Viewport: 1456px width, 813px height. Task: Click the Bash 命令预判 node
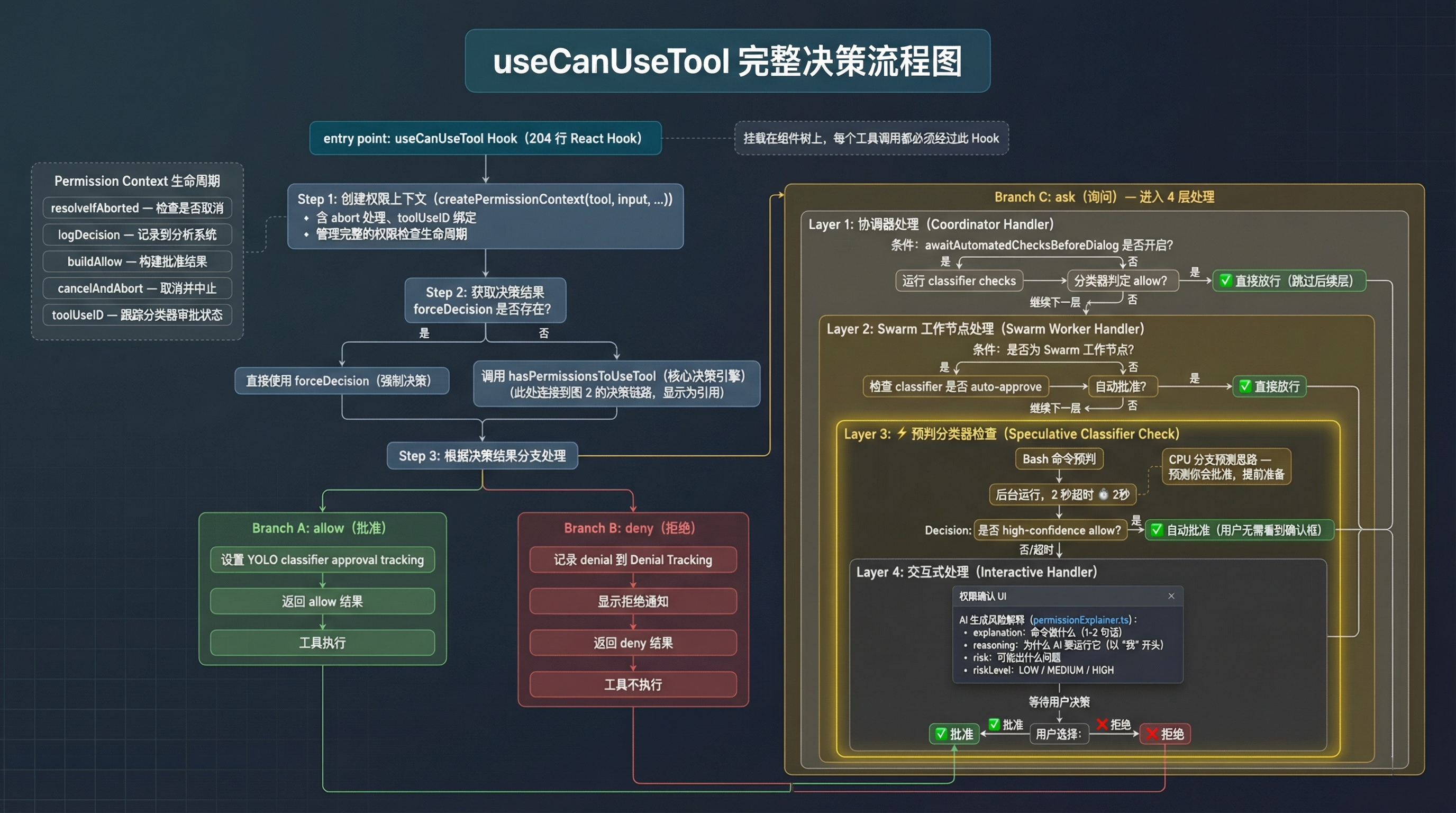tap(1060, 458)
